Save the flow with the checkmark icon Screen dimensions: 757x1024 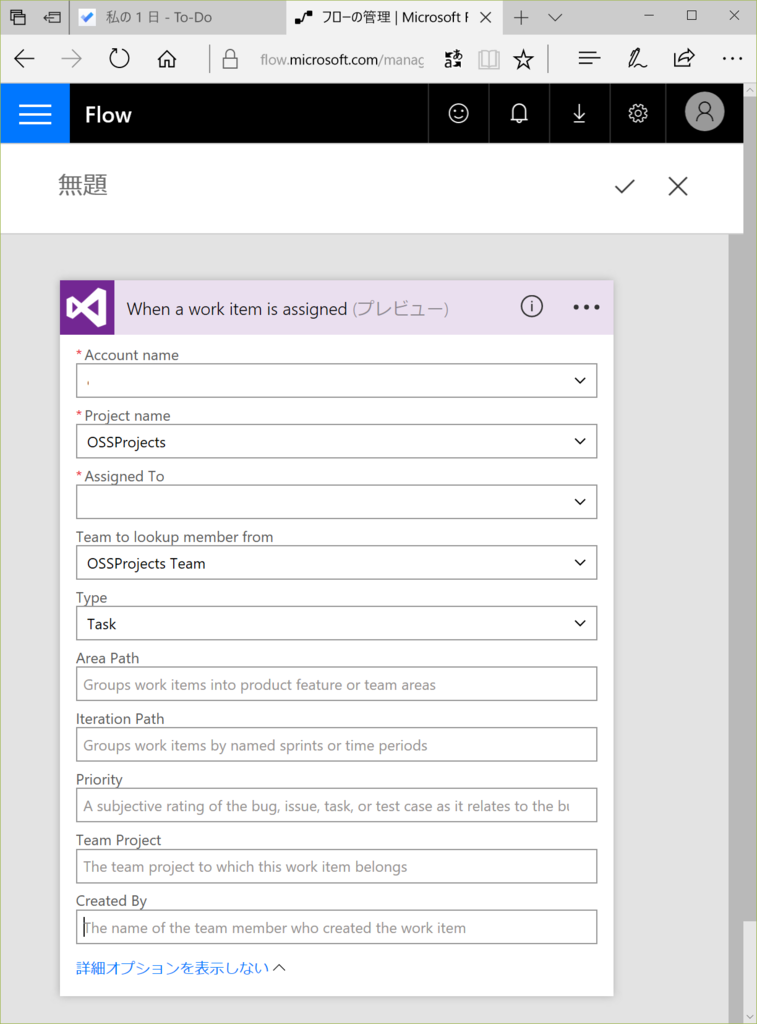[x=624, y=187]
